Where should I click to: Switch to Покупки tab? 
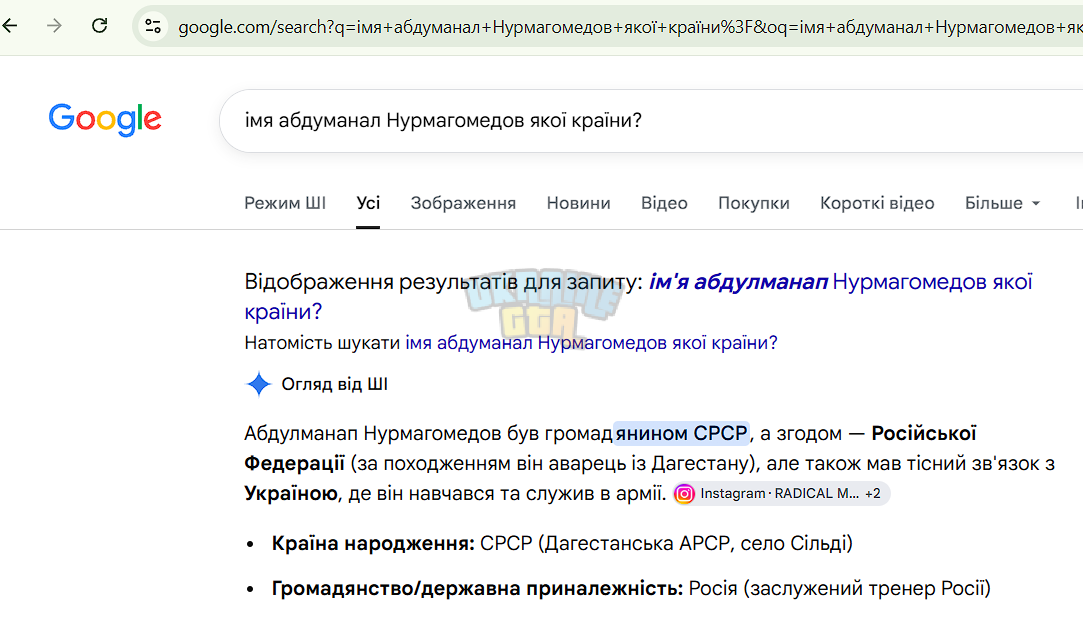coord(754,203)
